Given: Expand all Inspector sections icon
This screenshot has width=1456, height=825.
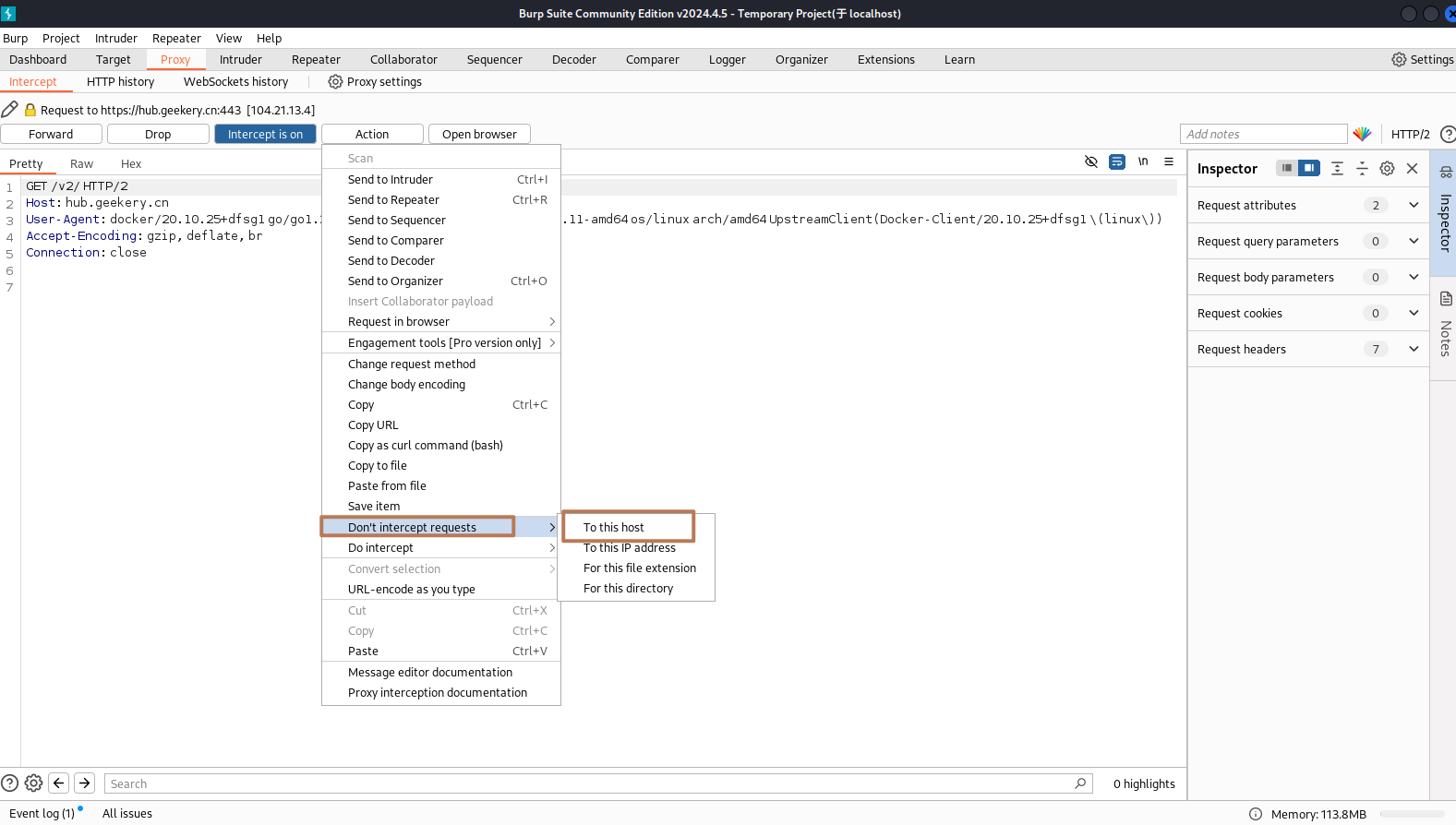Looking at the screenshot, I should [1337, 168].
